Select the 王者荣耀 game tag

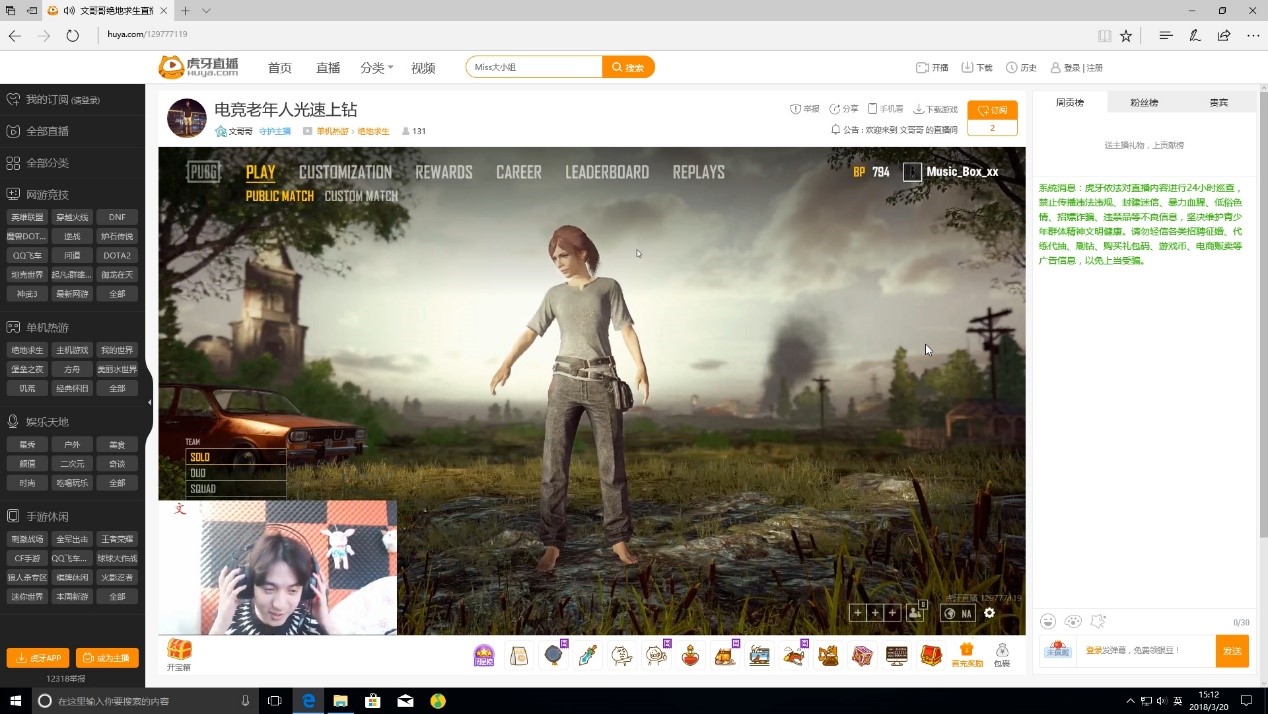[x=117, y=539]
